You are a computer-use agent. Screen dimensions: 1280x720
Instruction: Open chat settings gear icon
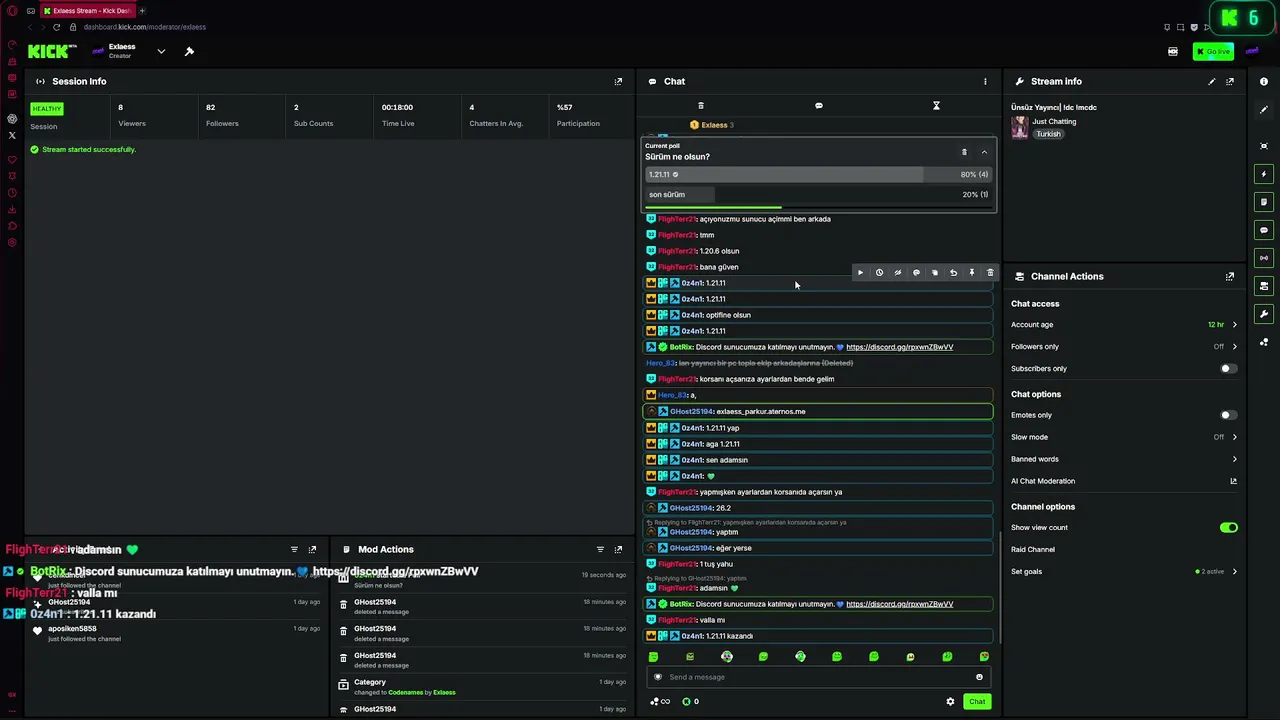pyautogui.click(x=950, y=702)
